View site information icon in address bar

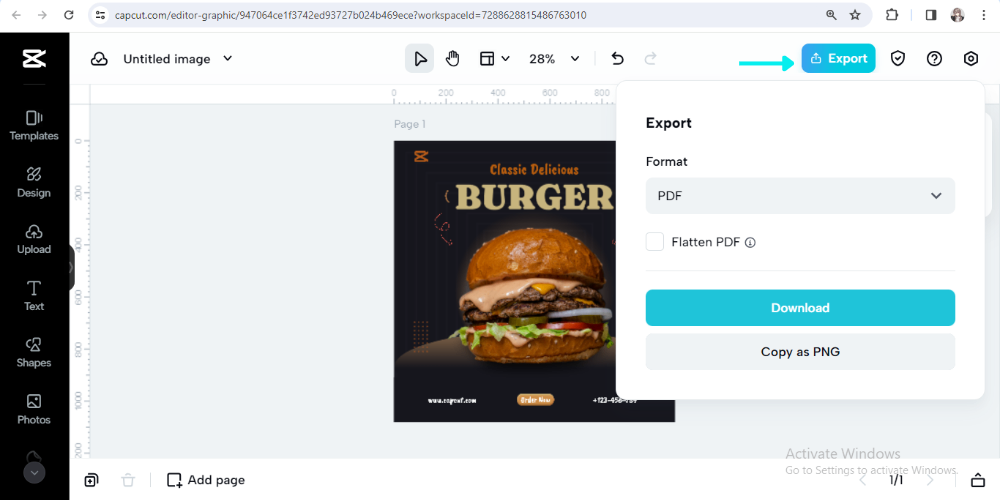click(x=99, y=15)
